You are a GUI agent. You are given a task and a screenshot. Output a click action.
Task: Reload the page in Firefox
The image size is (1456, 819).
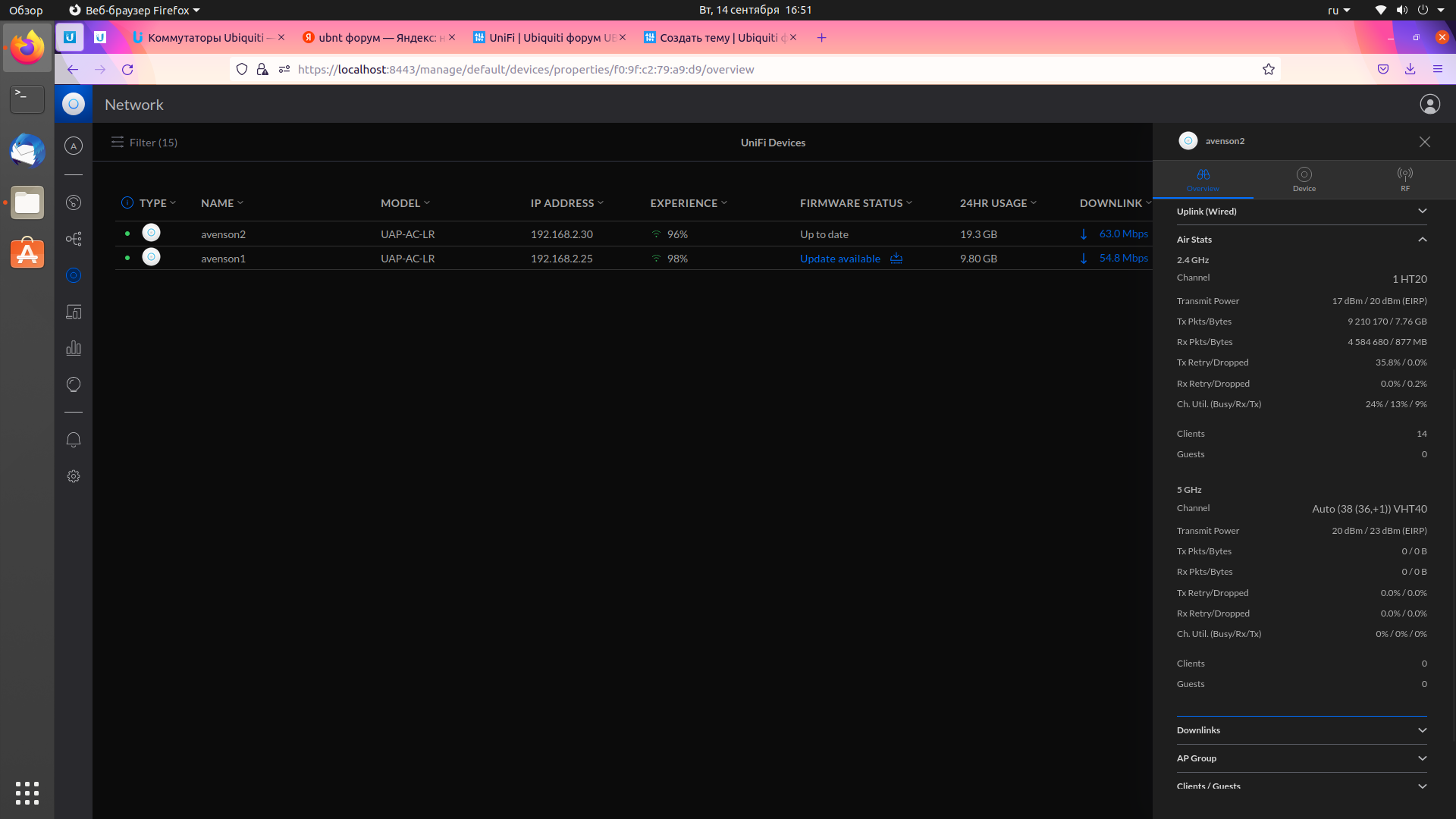coord(127,69)
